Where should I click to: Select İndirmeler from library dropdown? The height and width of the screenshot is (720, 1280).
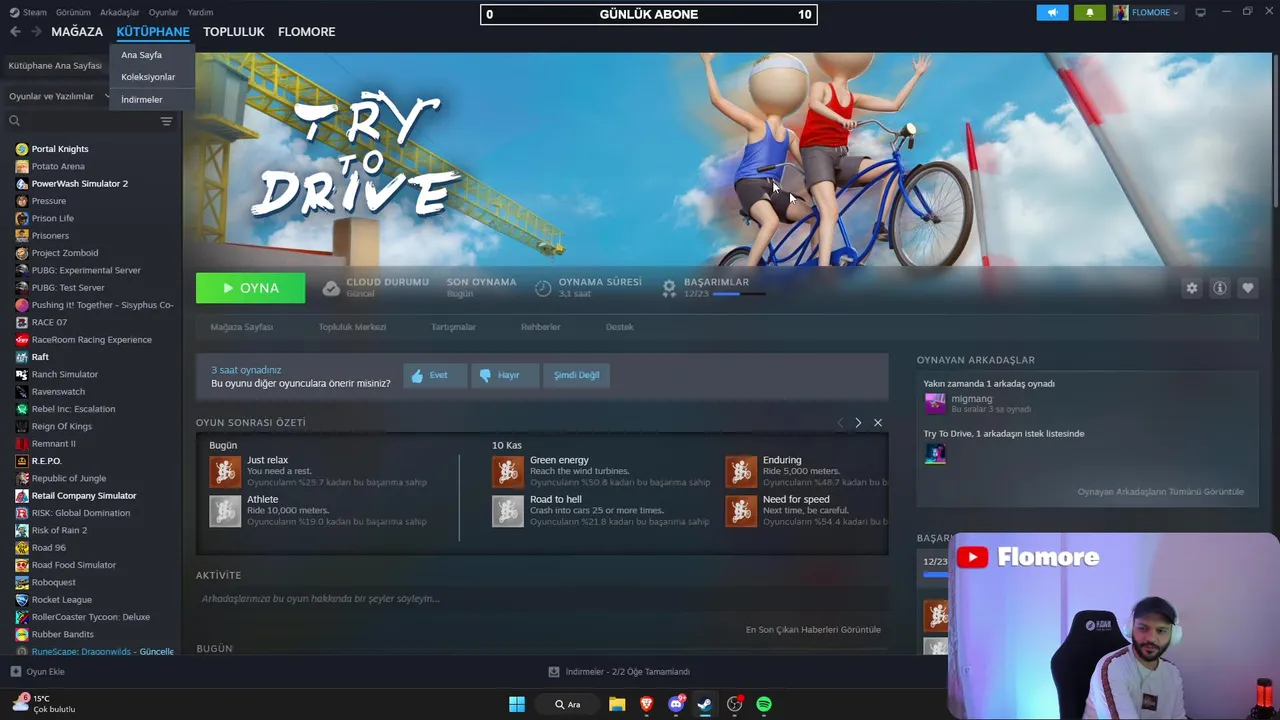pos(142,100)
